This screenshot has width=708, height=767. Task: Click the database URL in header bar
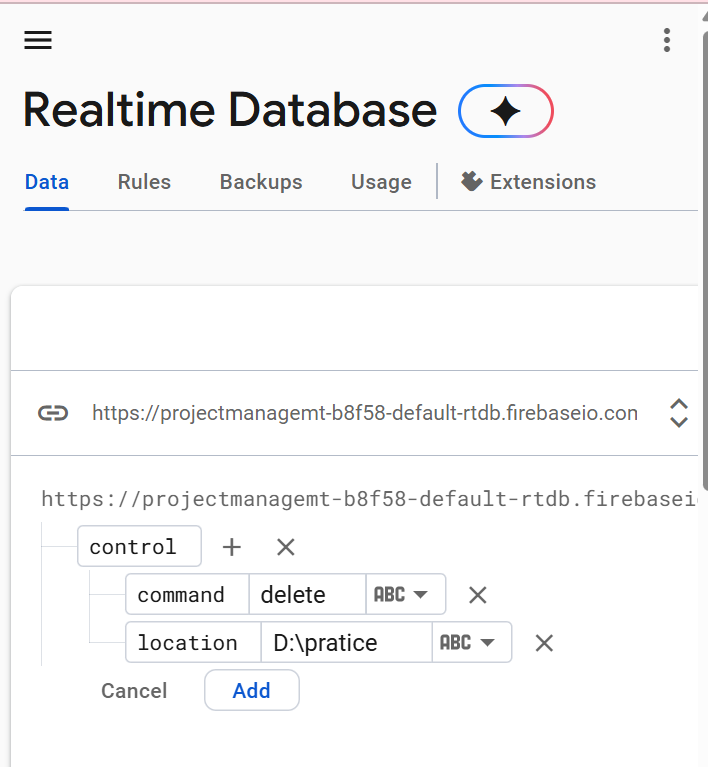(x=365, y=413)
